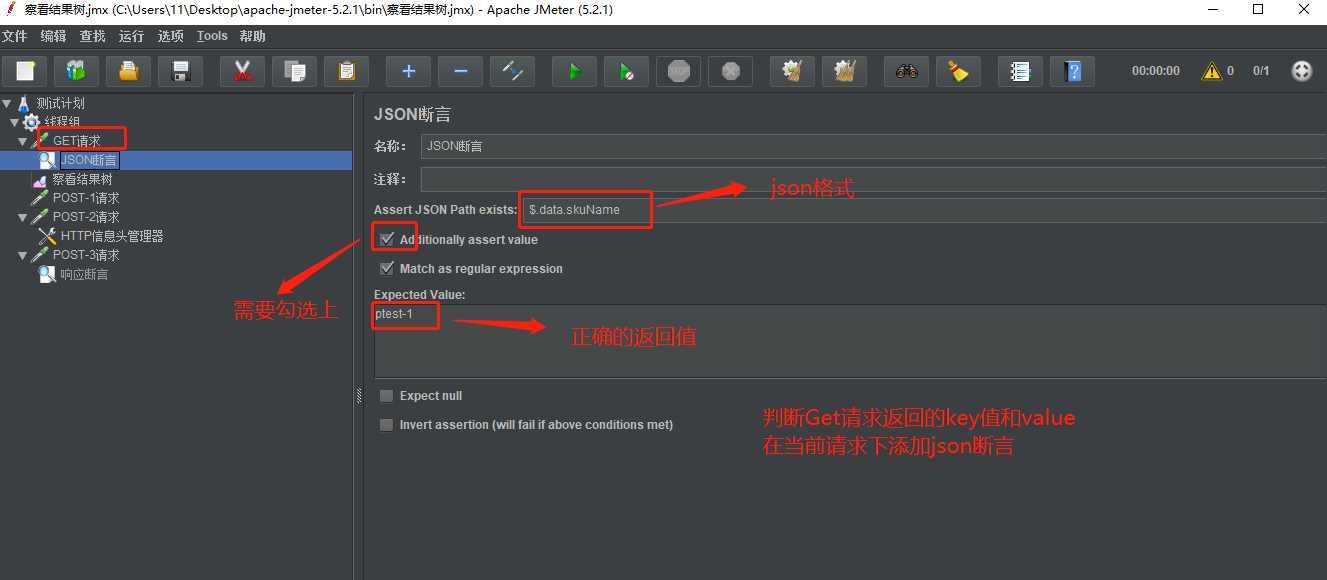Click the Toggle enable/disable icon
This screenshot has width=1327, height=580.
[512, 71]
